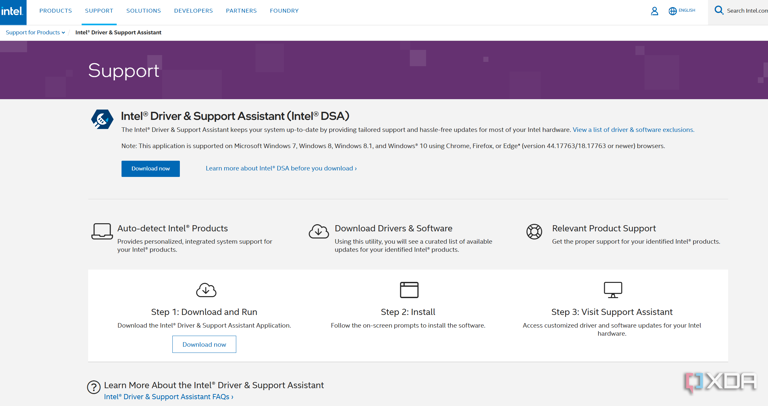Open View a list of driver & software exclusions link
The height and width of the screenshot is (406, 768).
pyautogui.click(x=633, y=130)
